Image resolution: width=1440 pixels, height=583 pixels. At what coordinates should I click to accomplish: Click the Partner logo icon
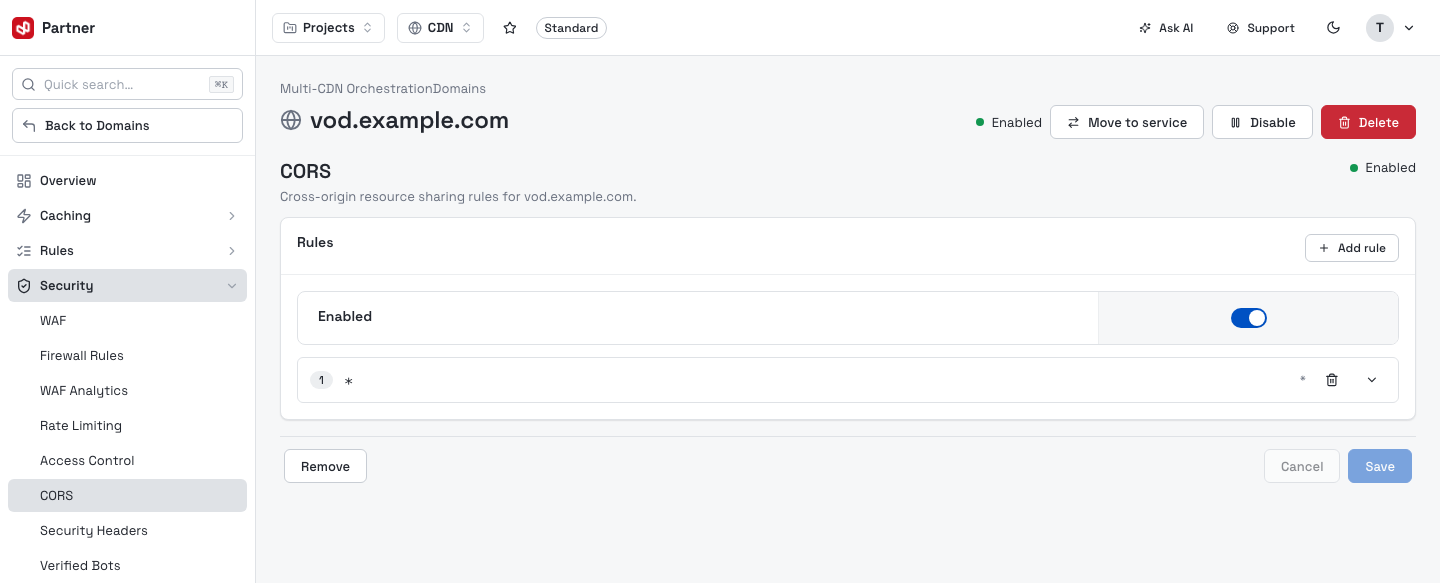point(23,28)
